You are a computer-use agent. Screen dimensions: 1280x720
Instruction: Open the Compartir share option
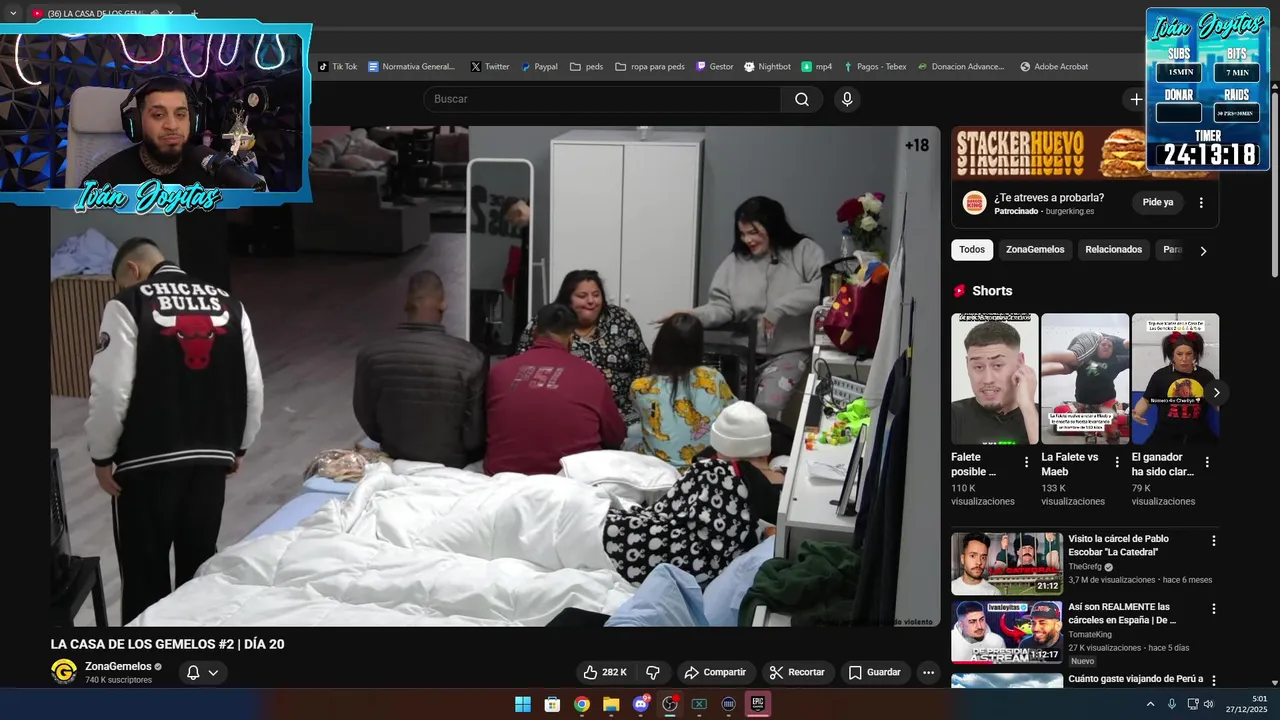pyautogui.click(x=715, y=672)
